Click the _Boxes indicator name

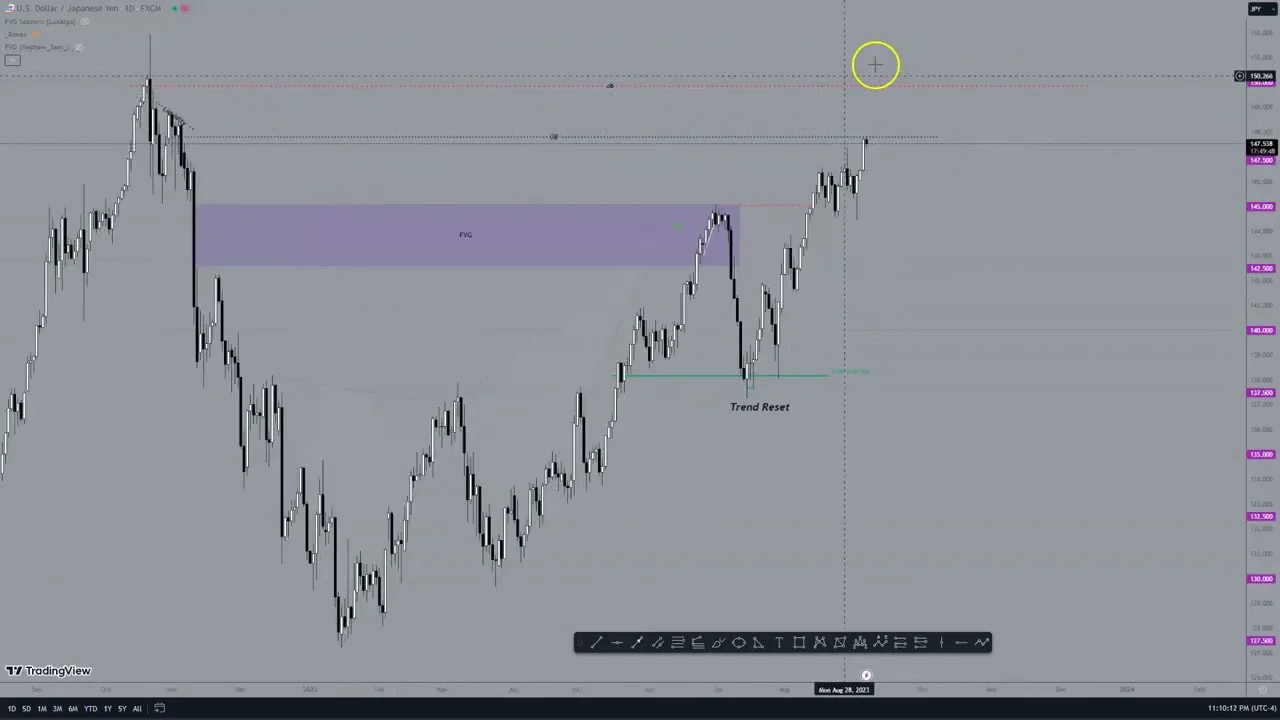(x=17, y=34)
